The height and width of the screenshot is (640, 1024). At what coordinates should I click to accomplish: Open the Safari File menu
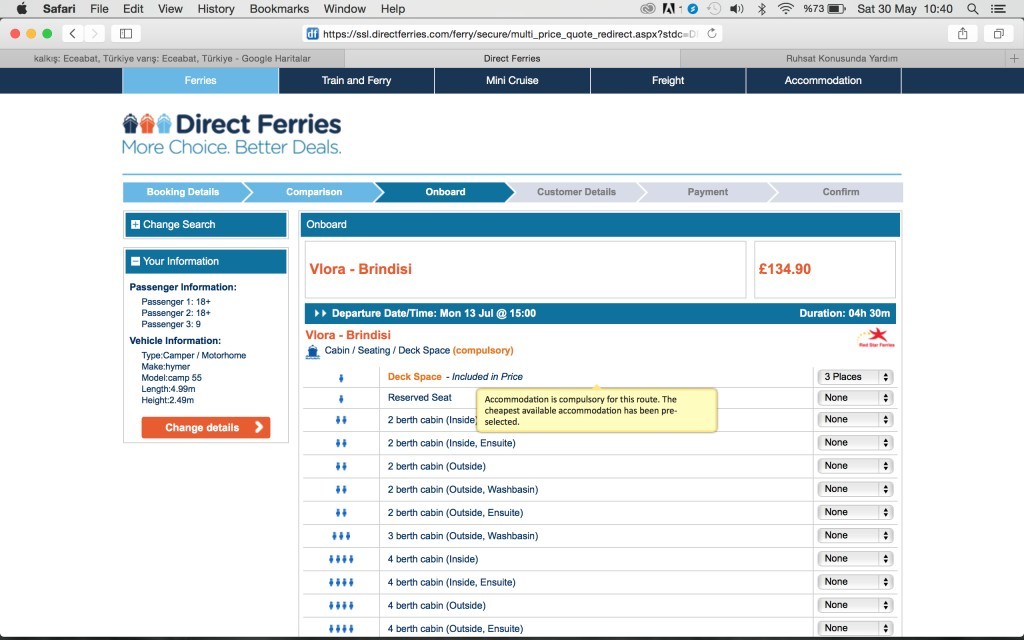point(99,8)
